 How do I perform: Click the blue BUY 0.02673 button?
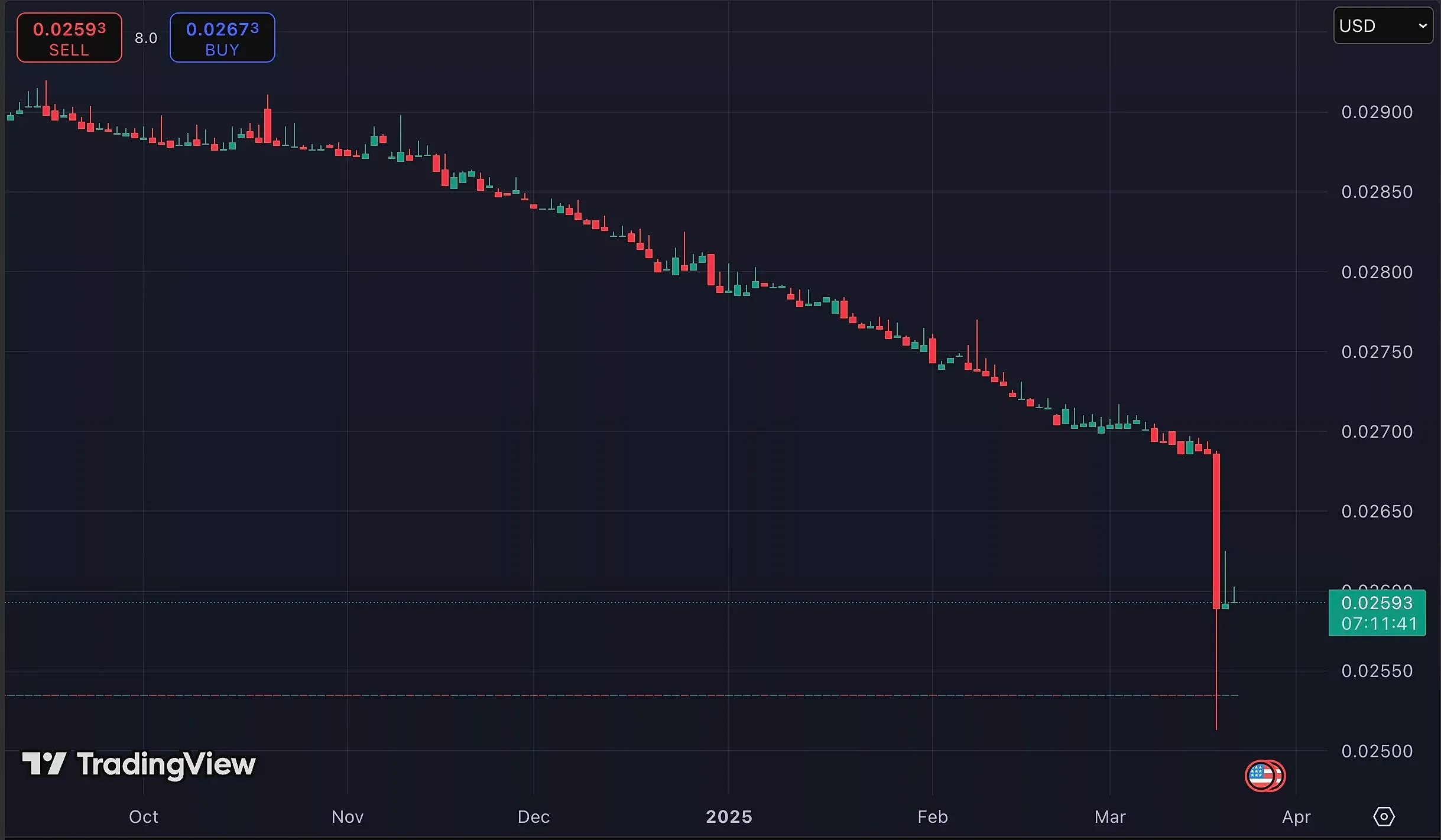[222, 38]
